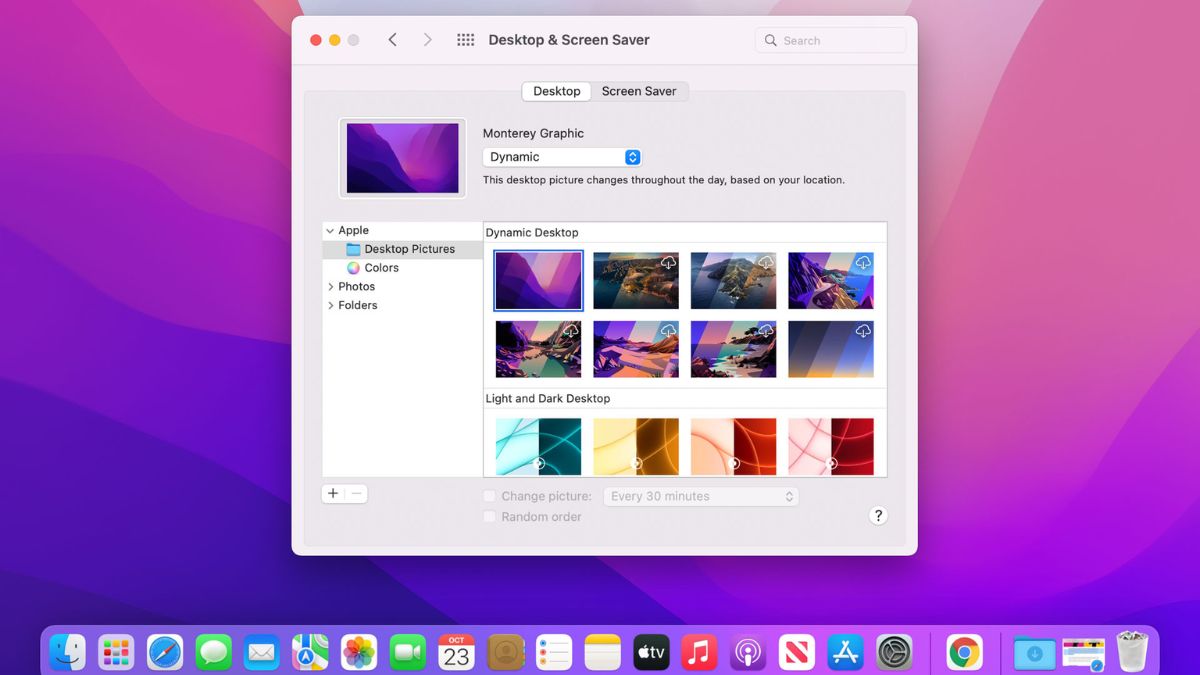Open the Calendar app showing October 23
The width and height of the screenshot is (1200, 675).
[455, 651]
